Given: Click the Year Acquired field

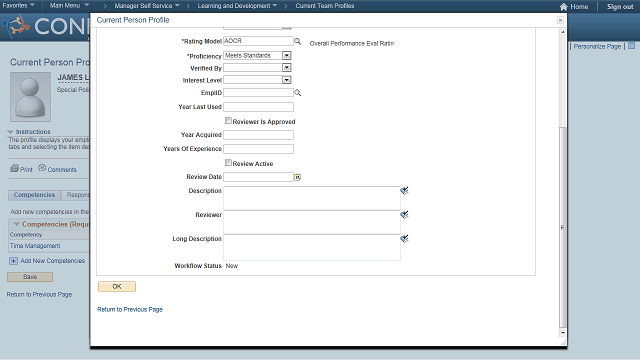Looking at the screenshot, I should point(258,135).
